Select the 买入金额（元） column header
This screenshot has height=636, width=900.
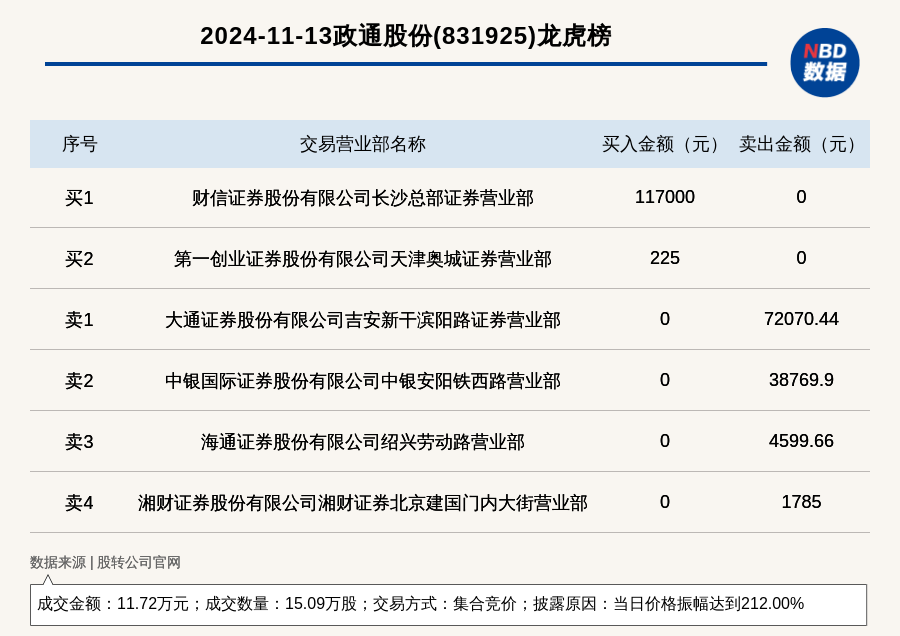[x=665, y=144]
